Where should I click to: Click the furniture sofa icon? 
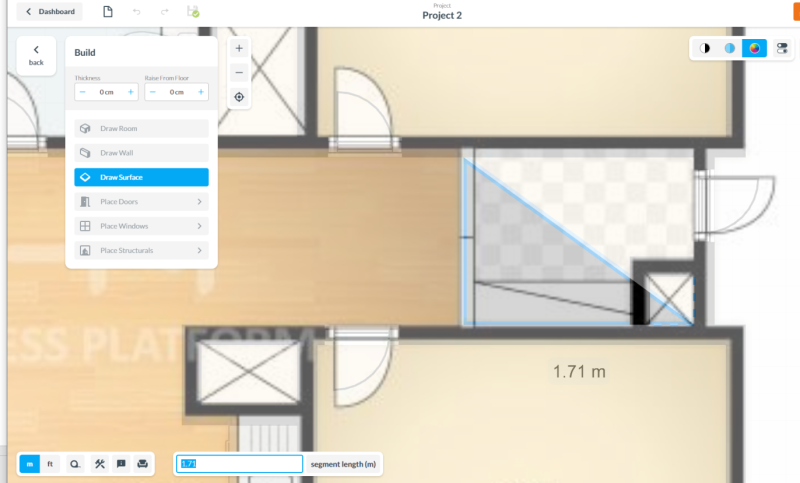(x=142, y=464)
